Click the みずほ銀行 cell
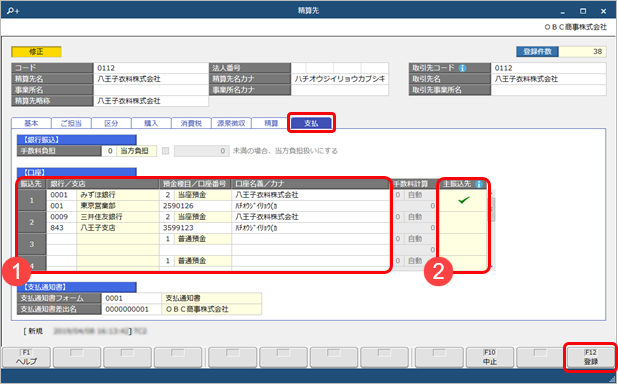The height and width of the screenshot is (384, 618). click(x=118, y=195)
